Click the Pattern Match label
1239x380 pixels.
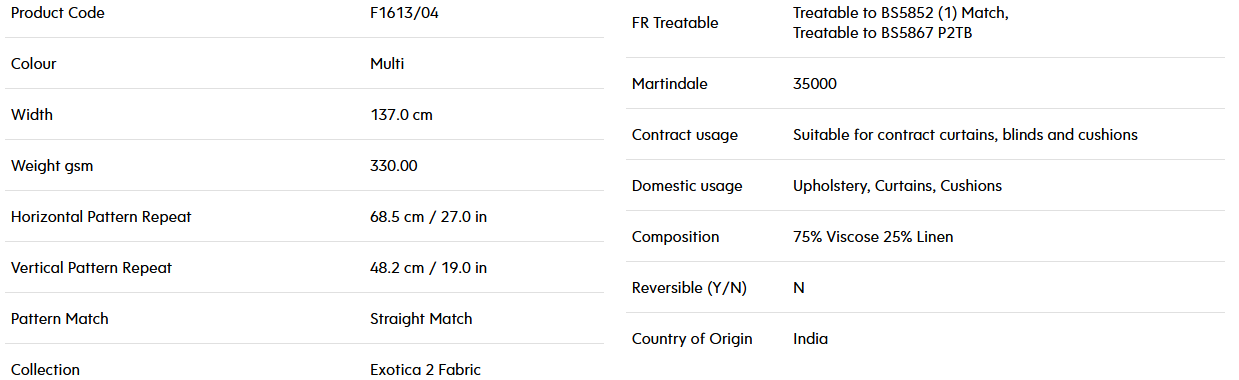click(x=60, y=319)
